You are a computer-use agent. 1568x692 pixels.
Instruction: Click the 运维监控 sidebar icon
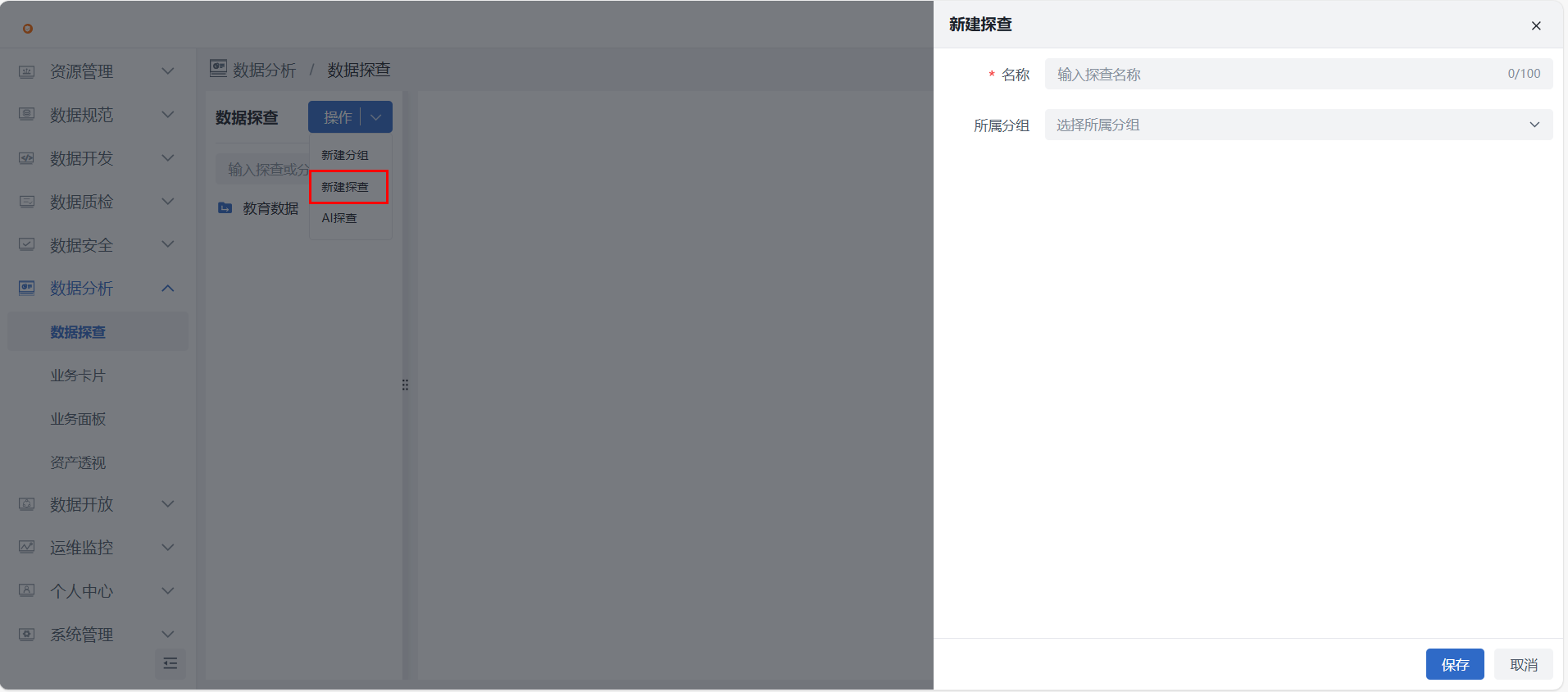27,547
